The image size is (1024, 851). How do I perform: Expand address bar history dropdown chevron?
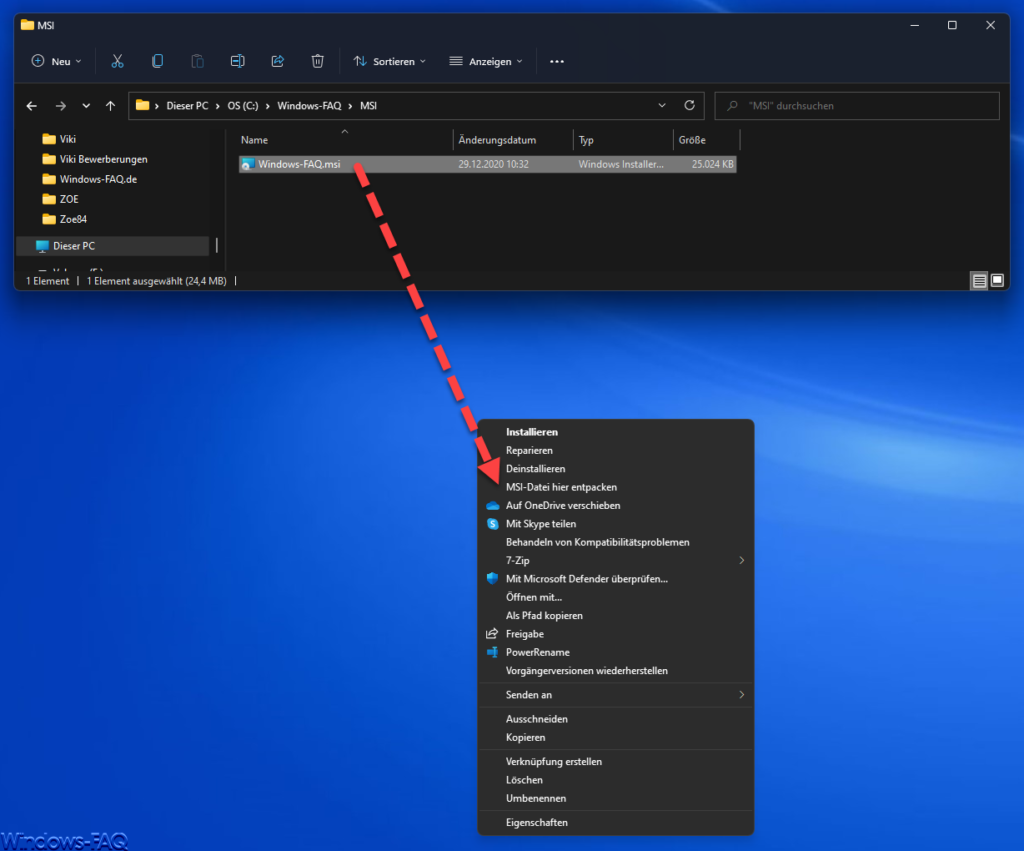[662, 105]
